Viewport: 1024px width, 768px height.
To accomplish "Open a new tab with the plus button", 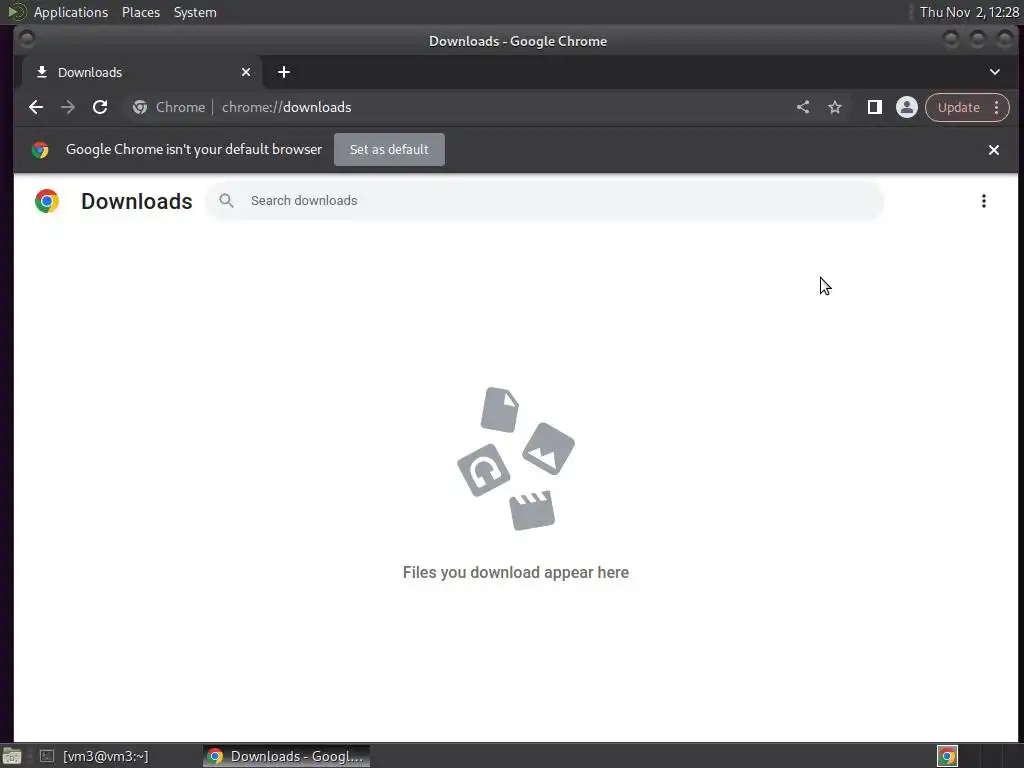I will [x=283, y=72].
